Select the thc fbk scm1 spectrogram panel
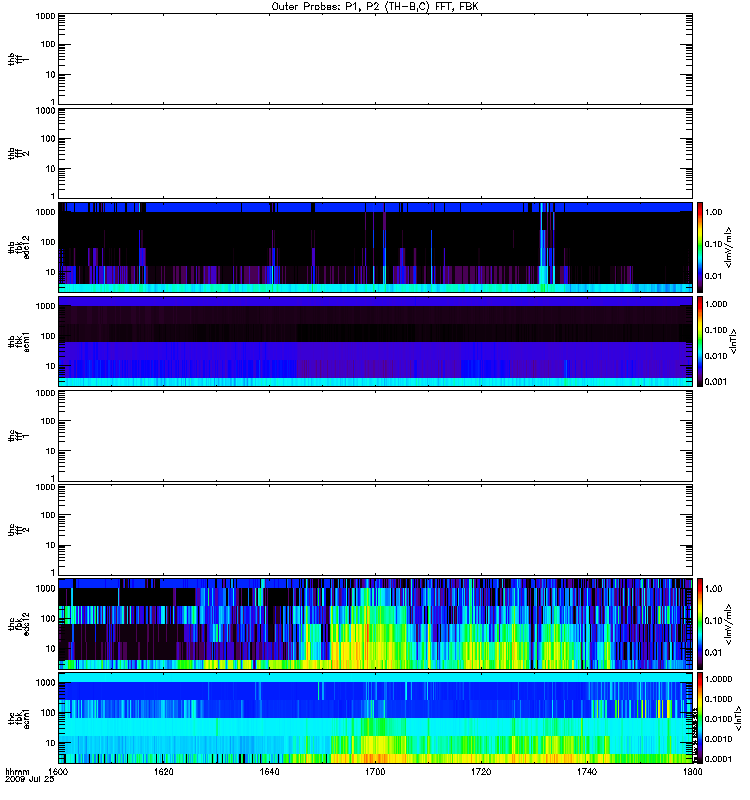 pyautogui.click(x=375, y=718)
